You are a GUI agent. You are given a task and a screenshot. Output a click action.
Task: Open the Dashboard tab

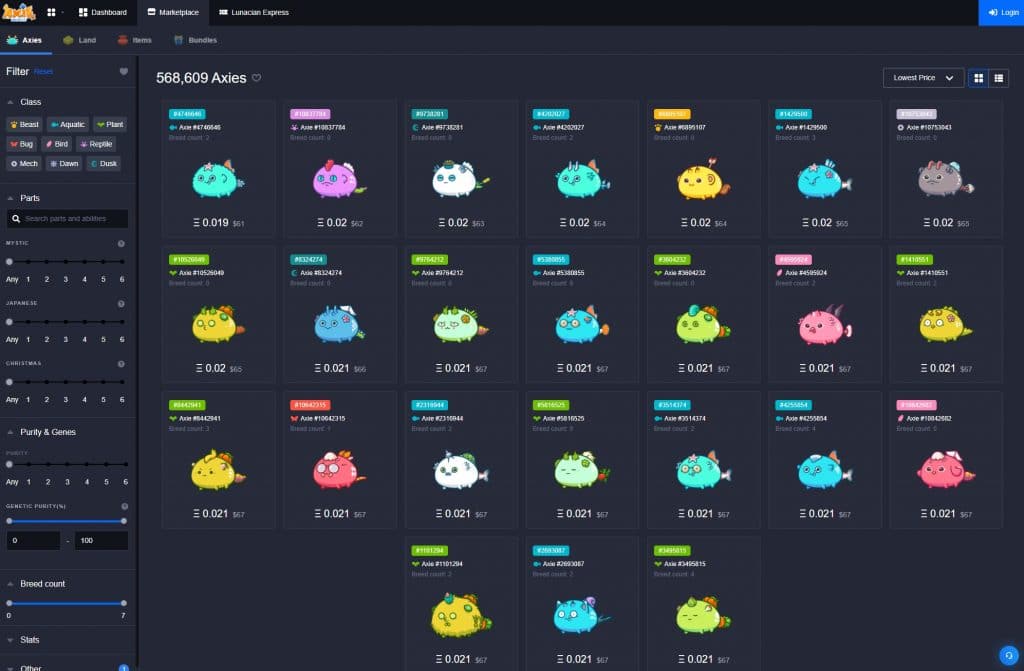pyautogui.click(x=103, y=12)
